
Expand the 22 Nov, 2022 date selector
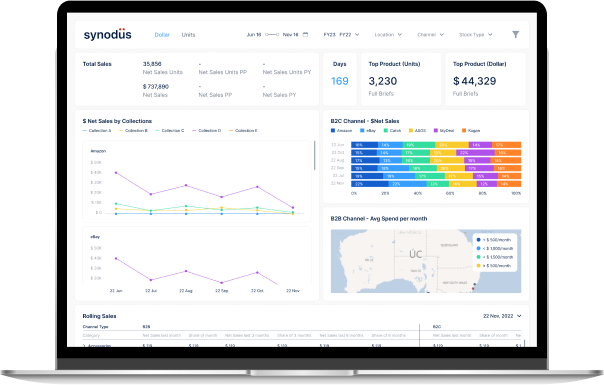click(x=502, y=316)
